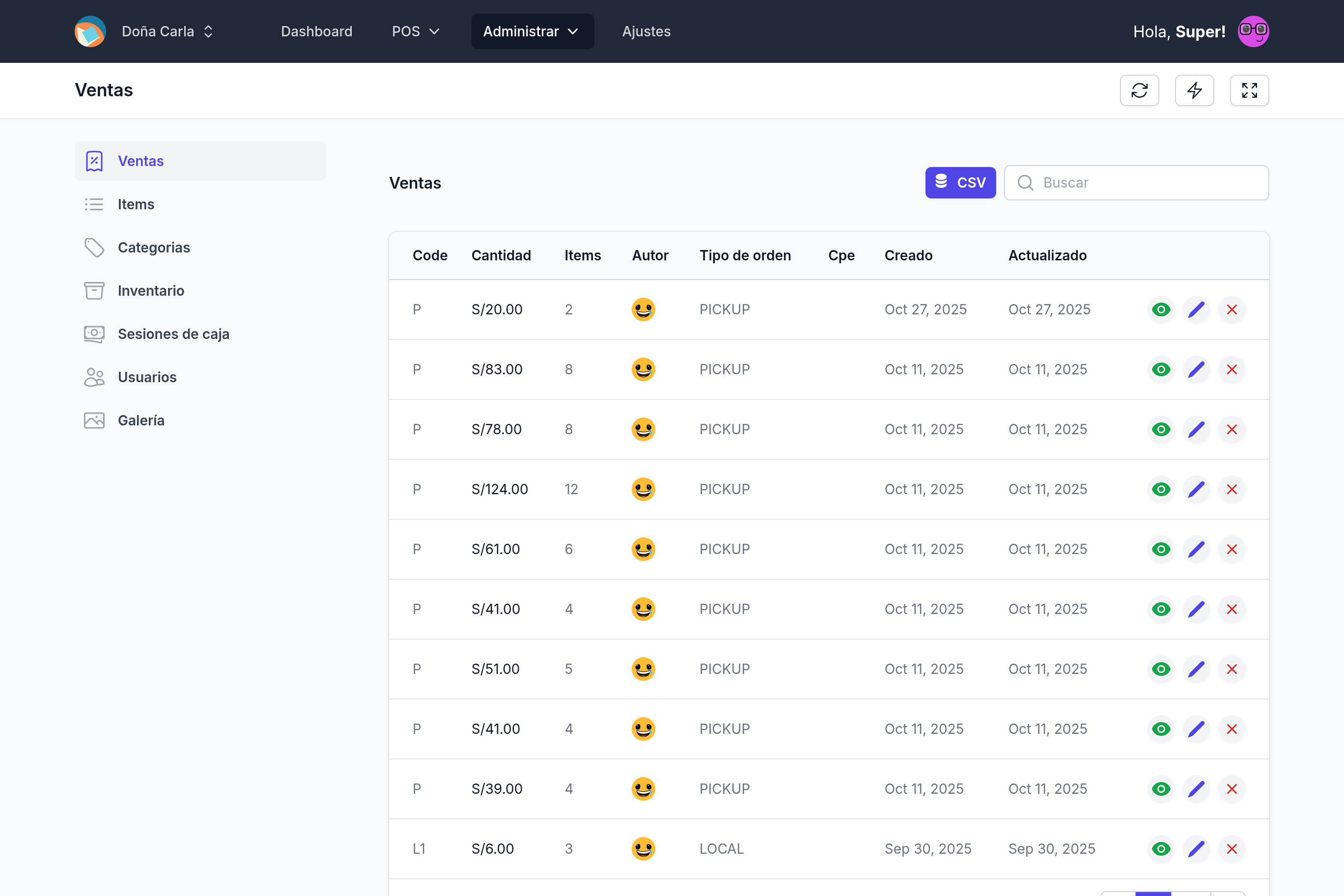1344x896 pixels.
Task: Click the magnifier icon in search box
Action: 1026,183
